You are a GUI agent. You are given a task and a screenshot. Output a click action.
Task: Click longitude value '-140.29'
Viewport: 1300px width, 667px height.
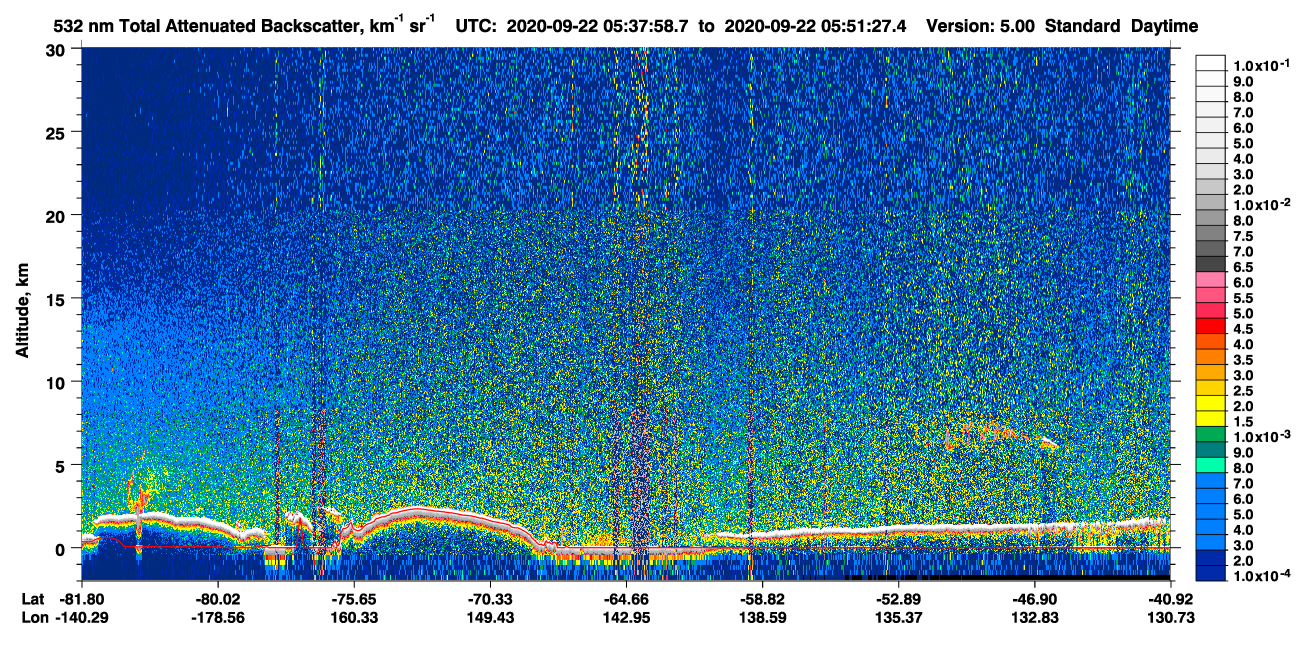(x=81, y=618)
